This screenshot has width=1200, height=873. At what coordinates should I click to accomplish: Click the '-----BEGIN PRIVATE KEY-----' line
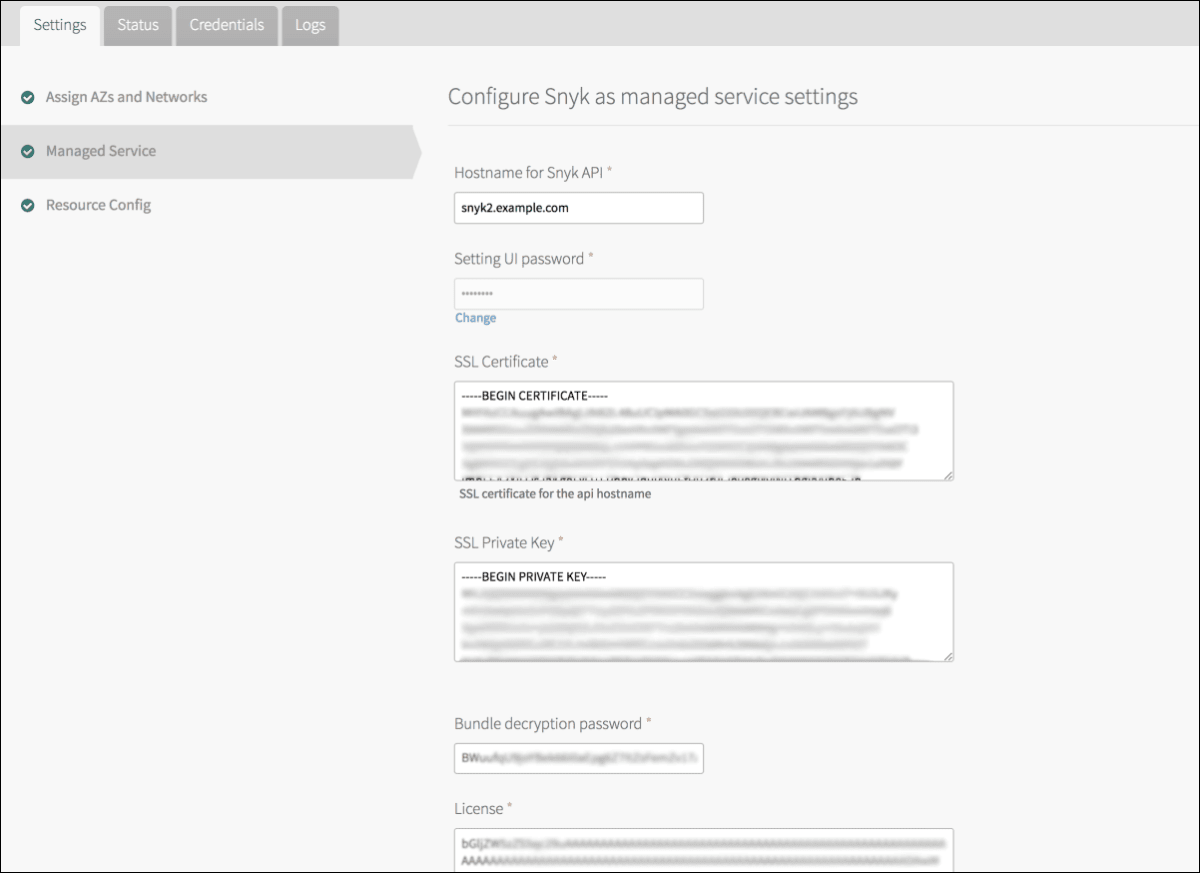coord(535,577)
